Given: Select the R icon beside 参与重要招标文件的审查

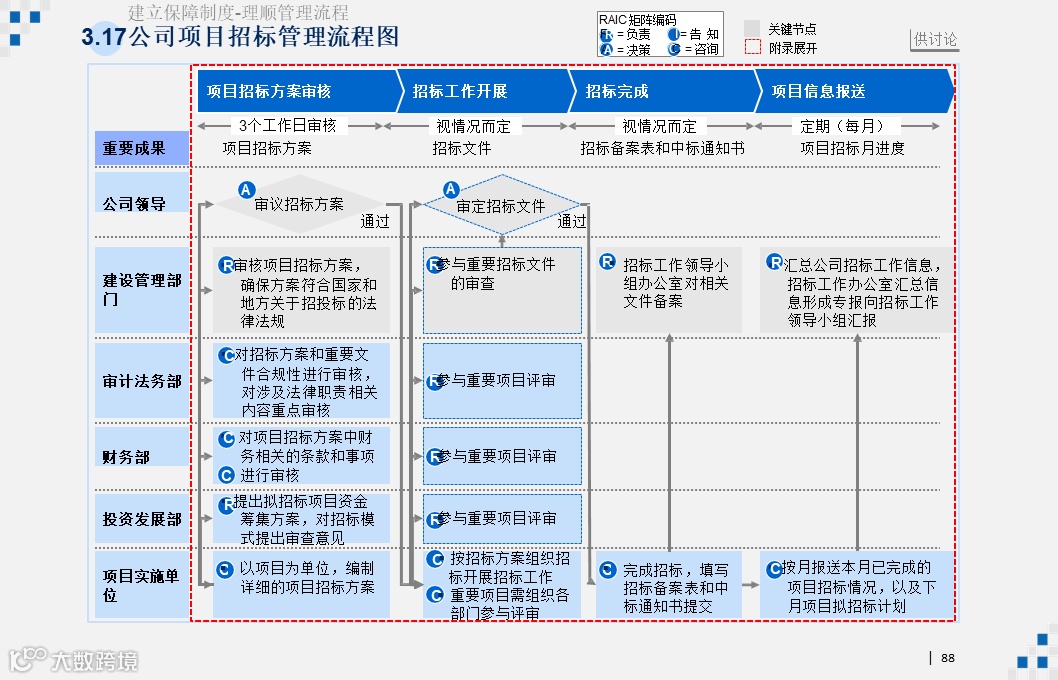Looking at the screenshot, I should point(434,265).
